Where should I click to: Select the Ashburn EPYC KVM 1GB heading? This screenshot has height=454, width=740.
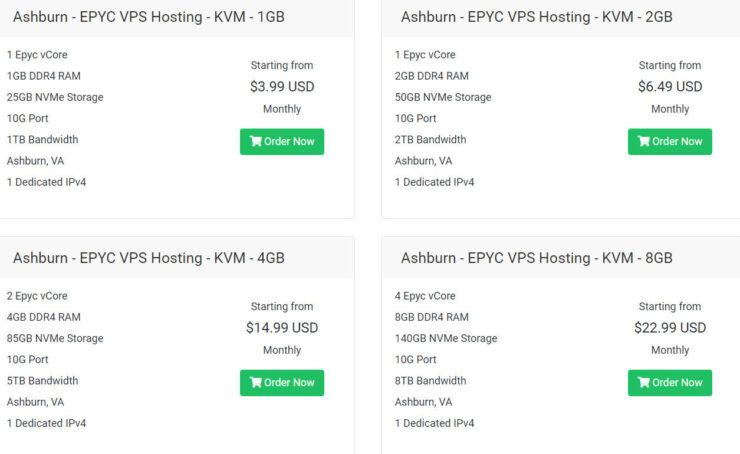pos(149,17)
